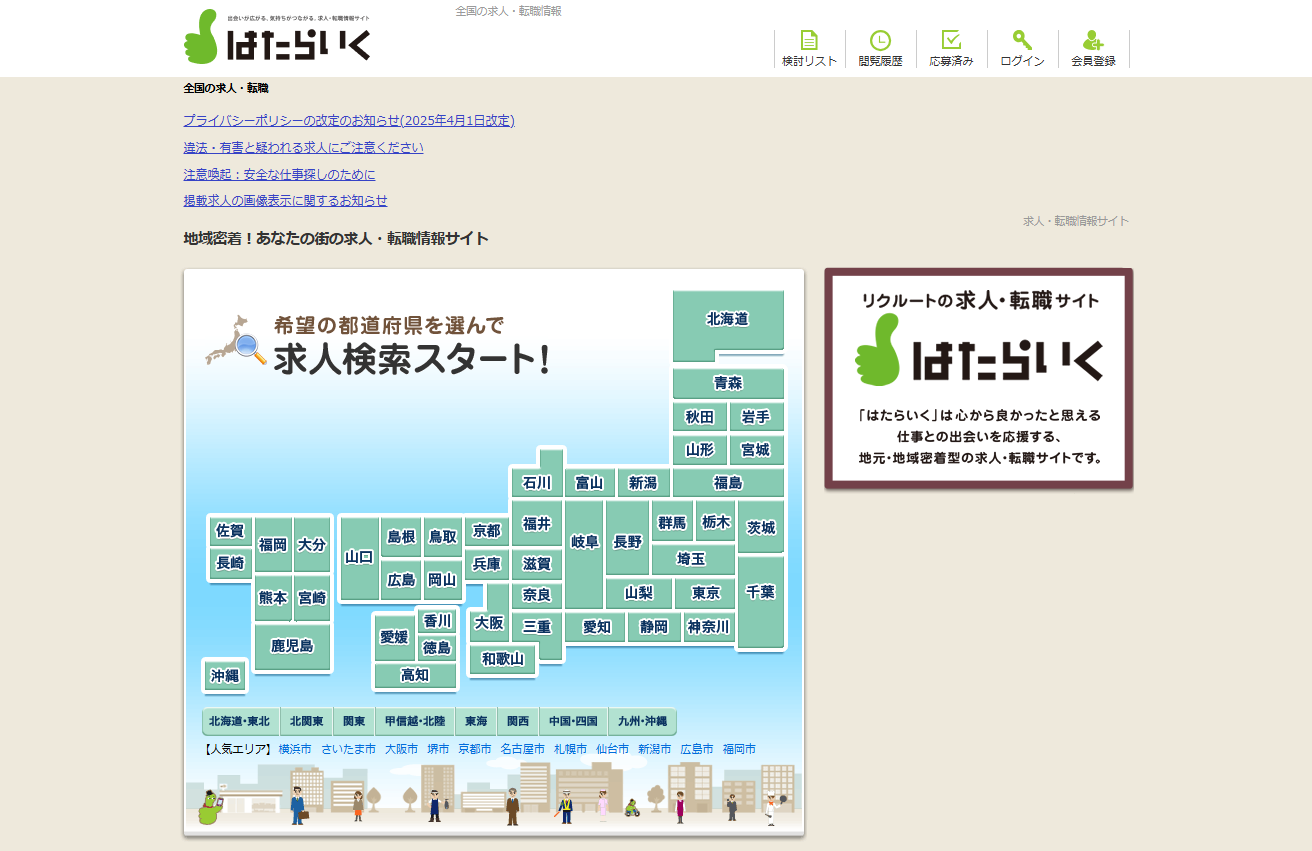Click the 掲載求人の画像表示 notice link
The width and height of the screenshot is (1312, 851).
285,201
